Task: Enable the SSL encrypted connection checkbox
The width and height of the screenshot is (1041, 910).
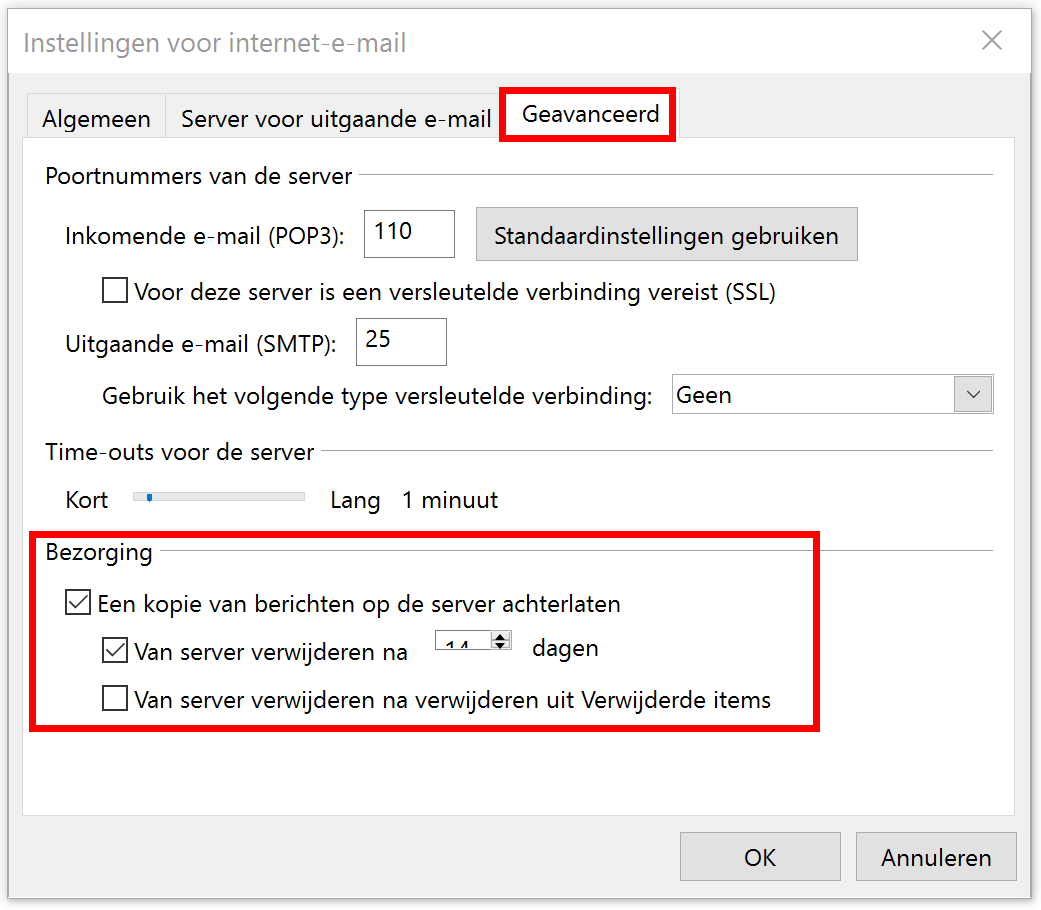Action: (116, 292)
